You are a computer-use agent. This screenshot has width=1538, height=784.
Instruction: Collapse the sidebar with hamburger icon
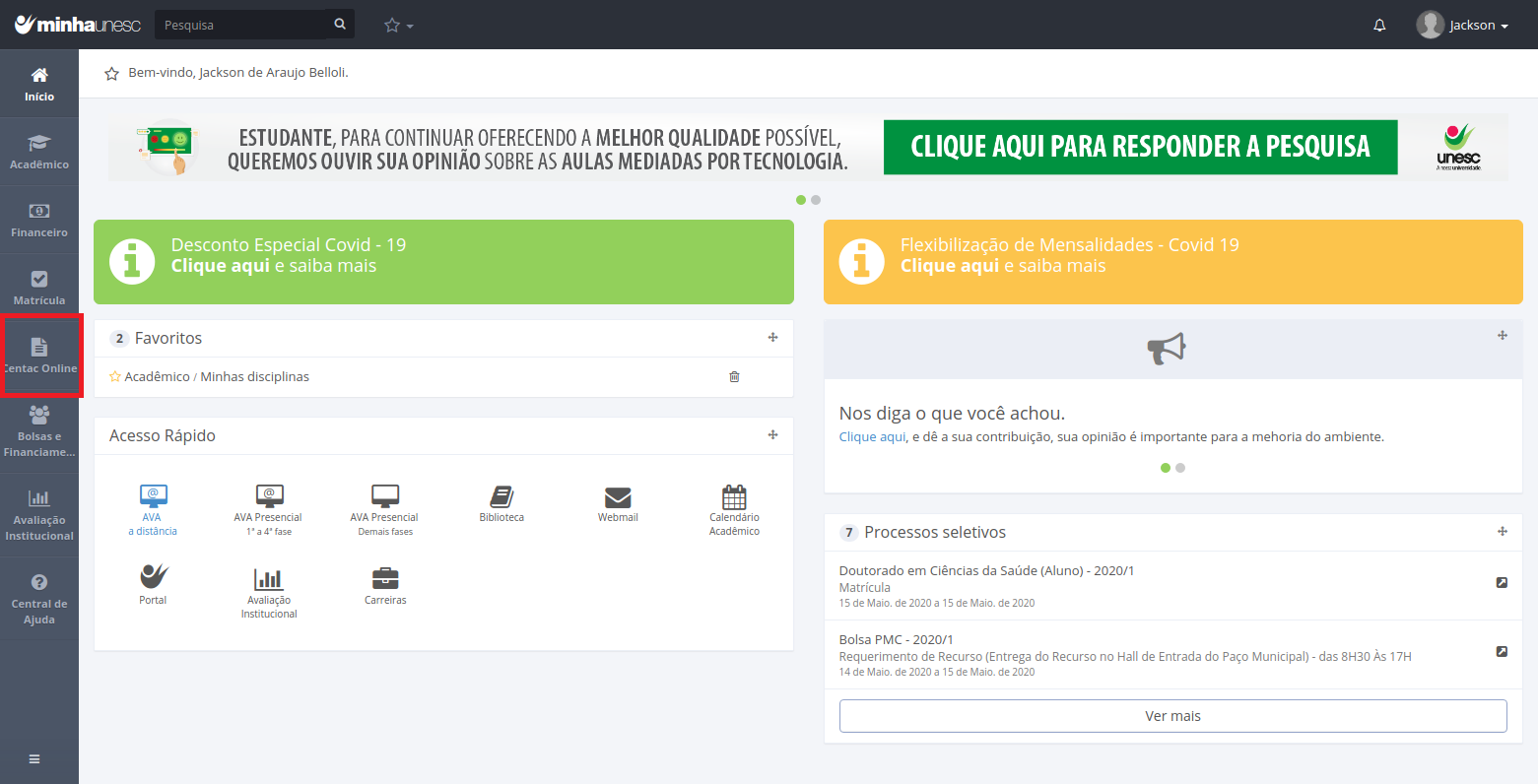34,759
